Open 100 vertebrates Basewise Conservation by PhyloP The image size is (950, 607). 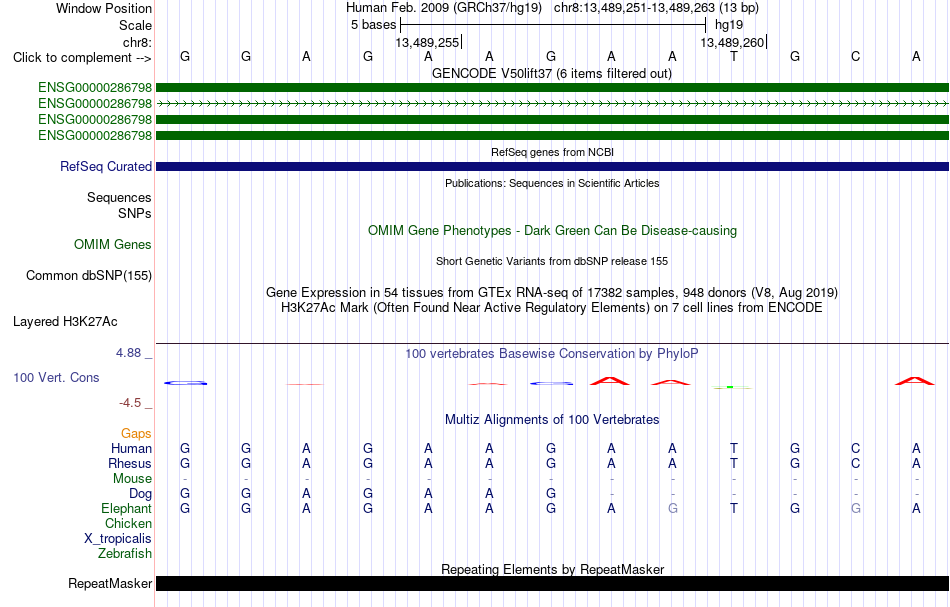(552, 353)
